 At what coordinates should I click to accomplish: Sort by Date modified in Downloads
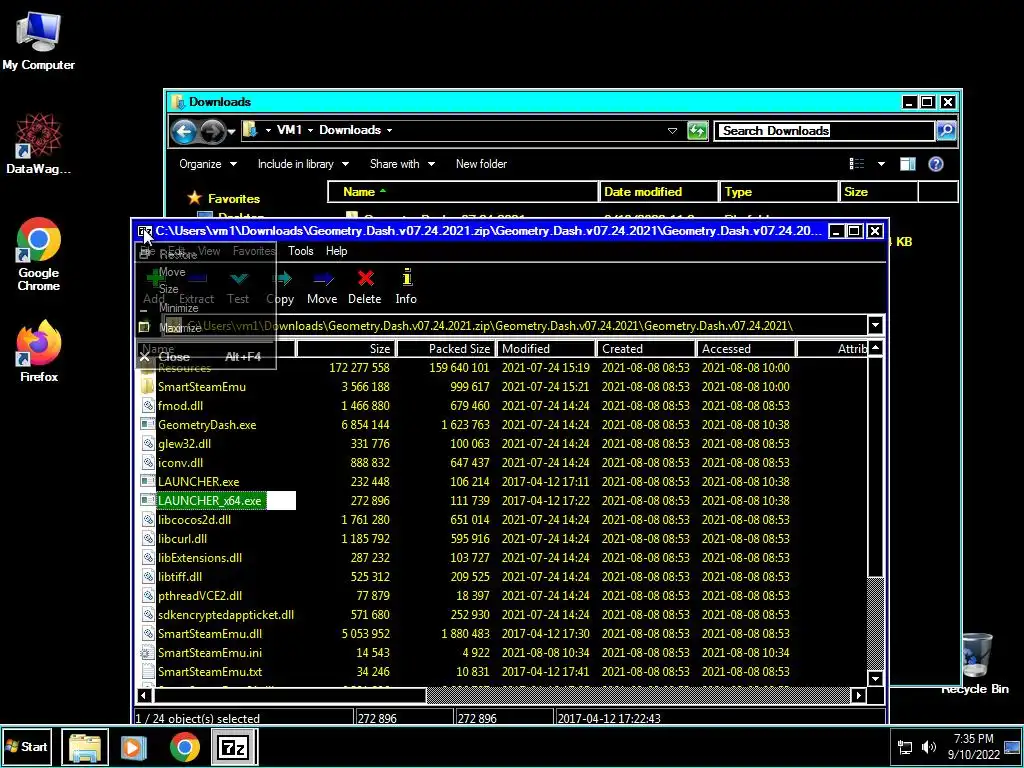[x=658, y=192]
